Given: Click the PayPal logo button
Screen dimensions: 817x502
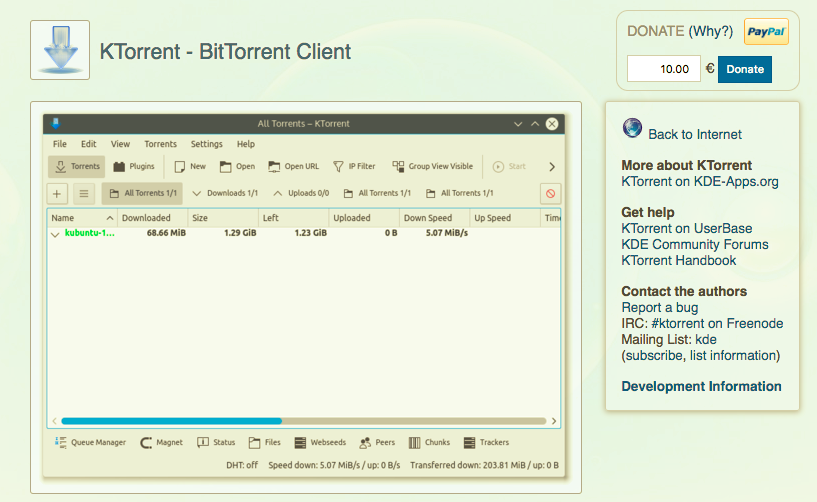Looking at the screenshot, I should click(766, 31).
